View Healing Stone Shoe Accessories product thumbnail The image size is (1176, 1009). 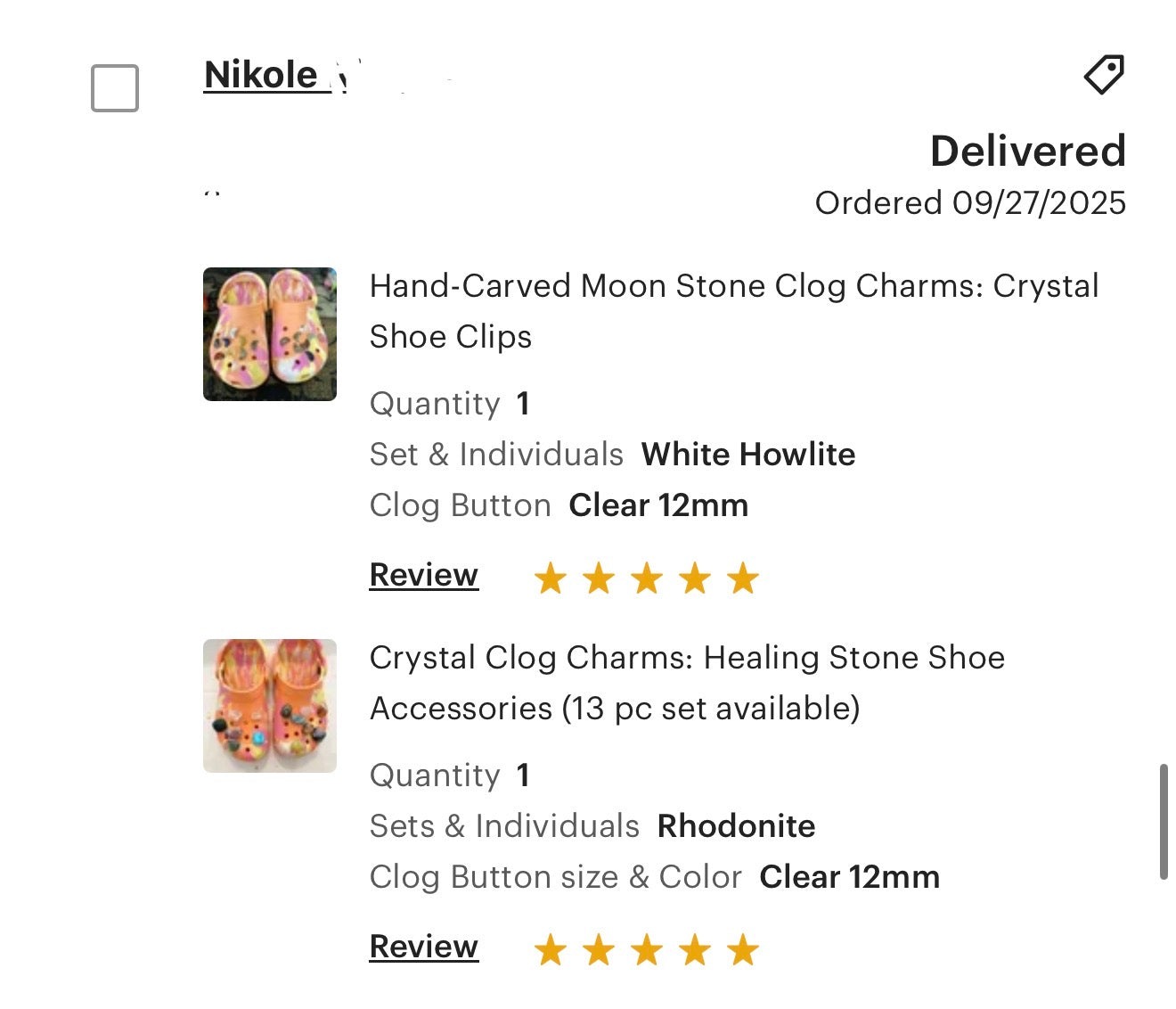270,706
